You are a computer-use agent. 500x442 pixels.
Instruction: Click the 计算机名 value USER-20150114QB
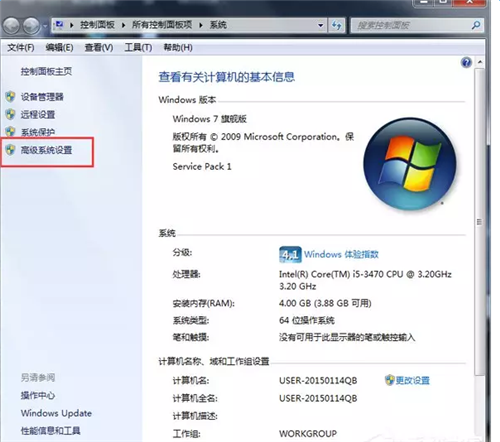318,381
